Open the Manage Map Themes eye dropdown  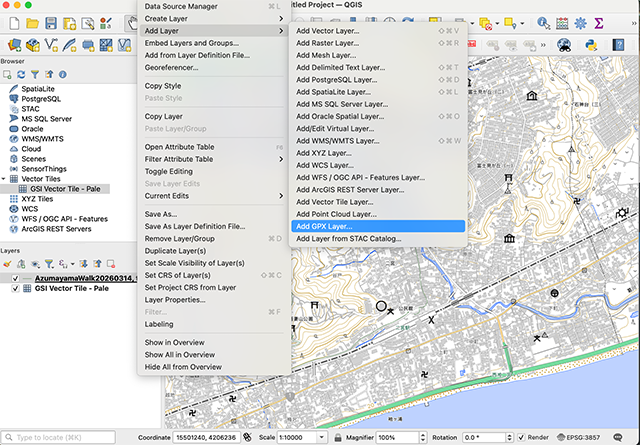(x=36, y=264)
